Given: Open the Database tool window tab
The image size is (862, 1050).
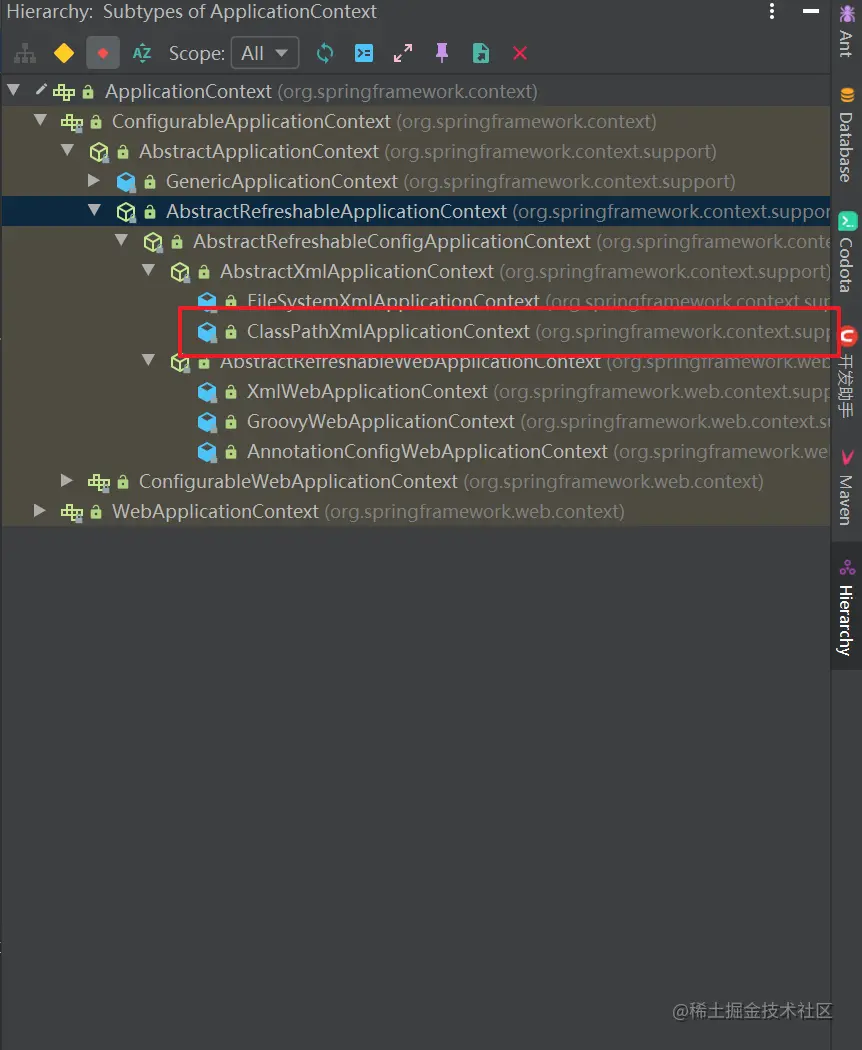Looking at the screenshot, I should click(846, 135).
